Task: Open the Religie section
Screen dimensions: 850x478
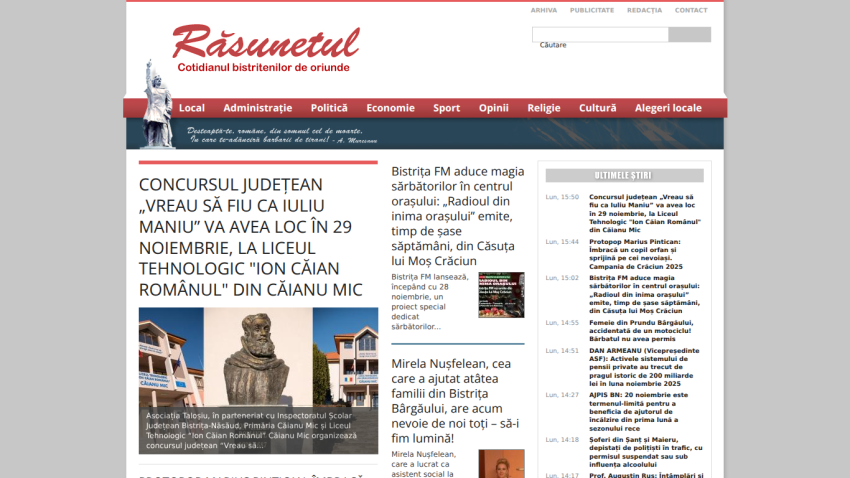Action: click(x=544, y=108)
